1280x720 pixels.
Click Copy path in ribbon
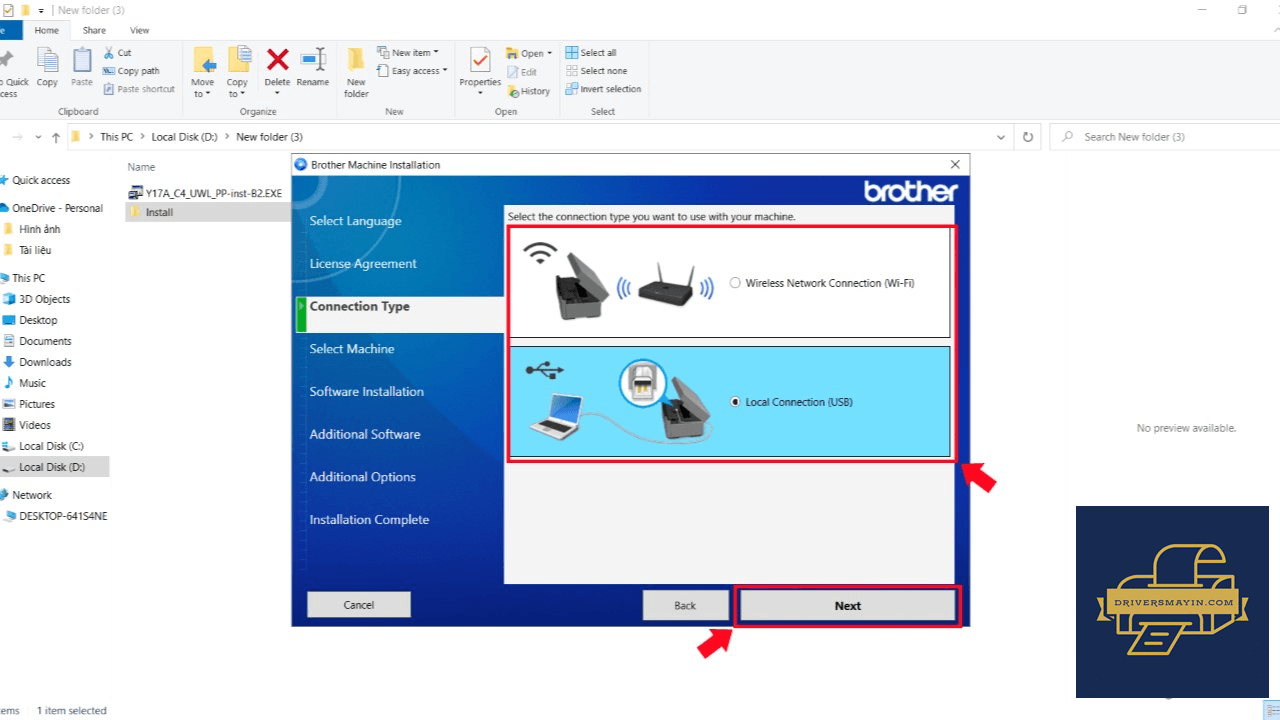pos(131,71)
